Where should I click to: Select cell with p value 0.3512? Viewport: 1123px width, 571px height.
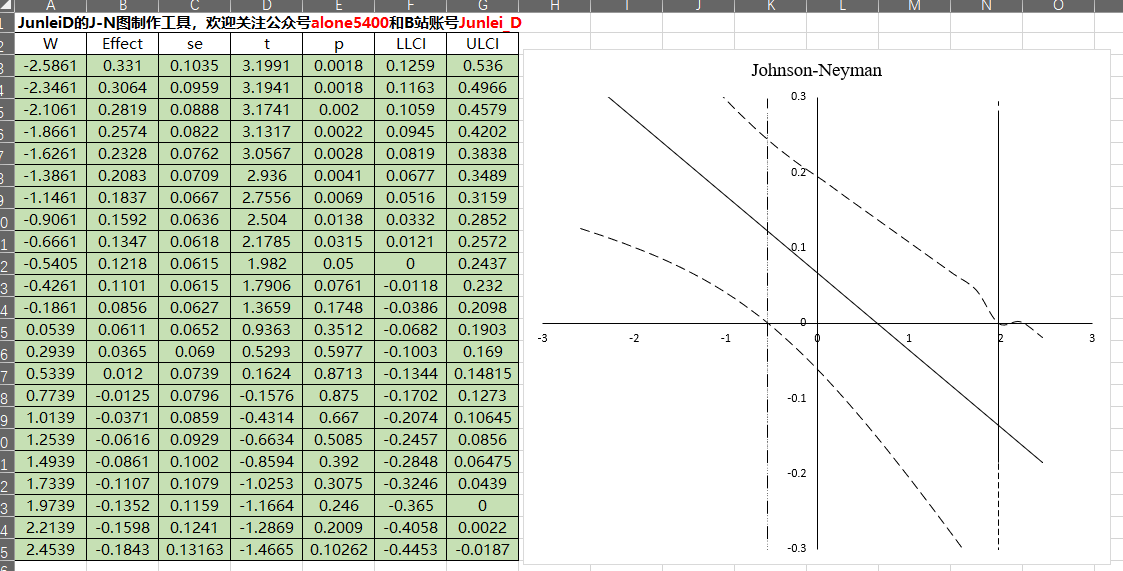point(339,330)
